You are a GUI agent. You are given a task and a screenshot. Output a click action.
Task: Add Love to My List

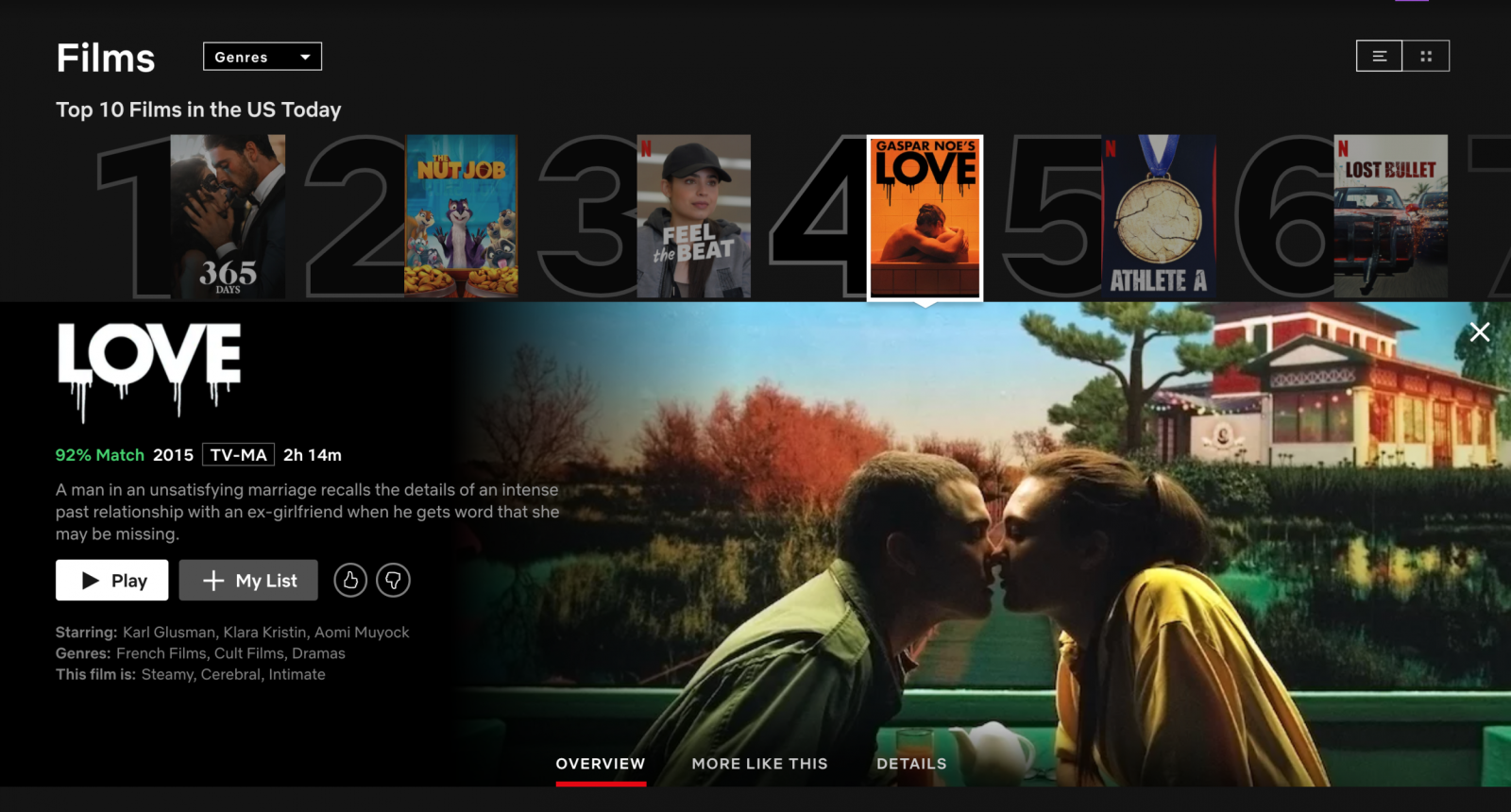(248, 581)
